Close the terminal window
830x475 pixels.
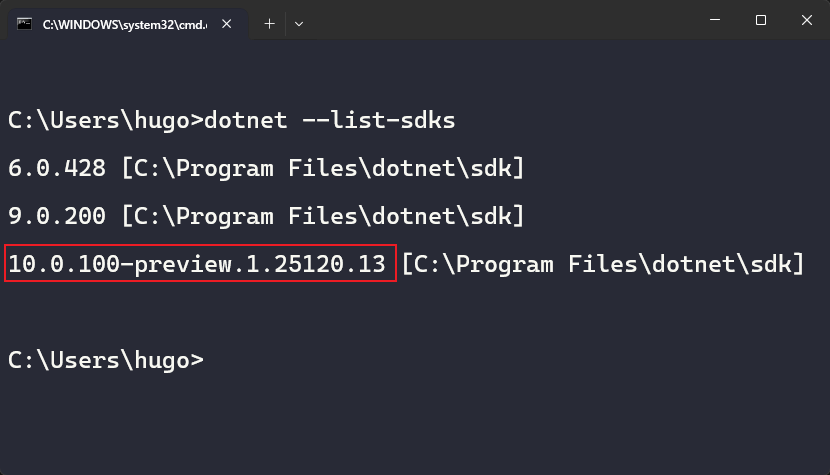pos(806,20)
